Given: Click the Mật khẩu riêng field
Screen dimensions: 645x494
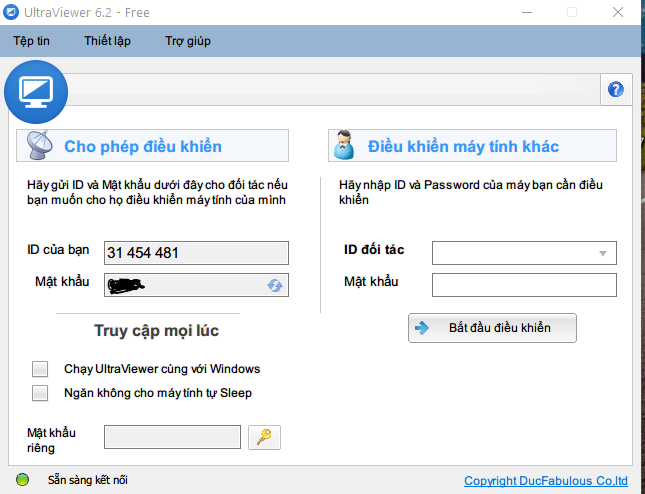Looking at the screenshot, I should 172,437.
